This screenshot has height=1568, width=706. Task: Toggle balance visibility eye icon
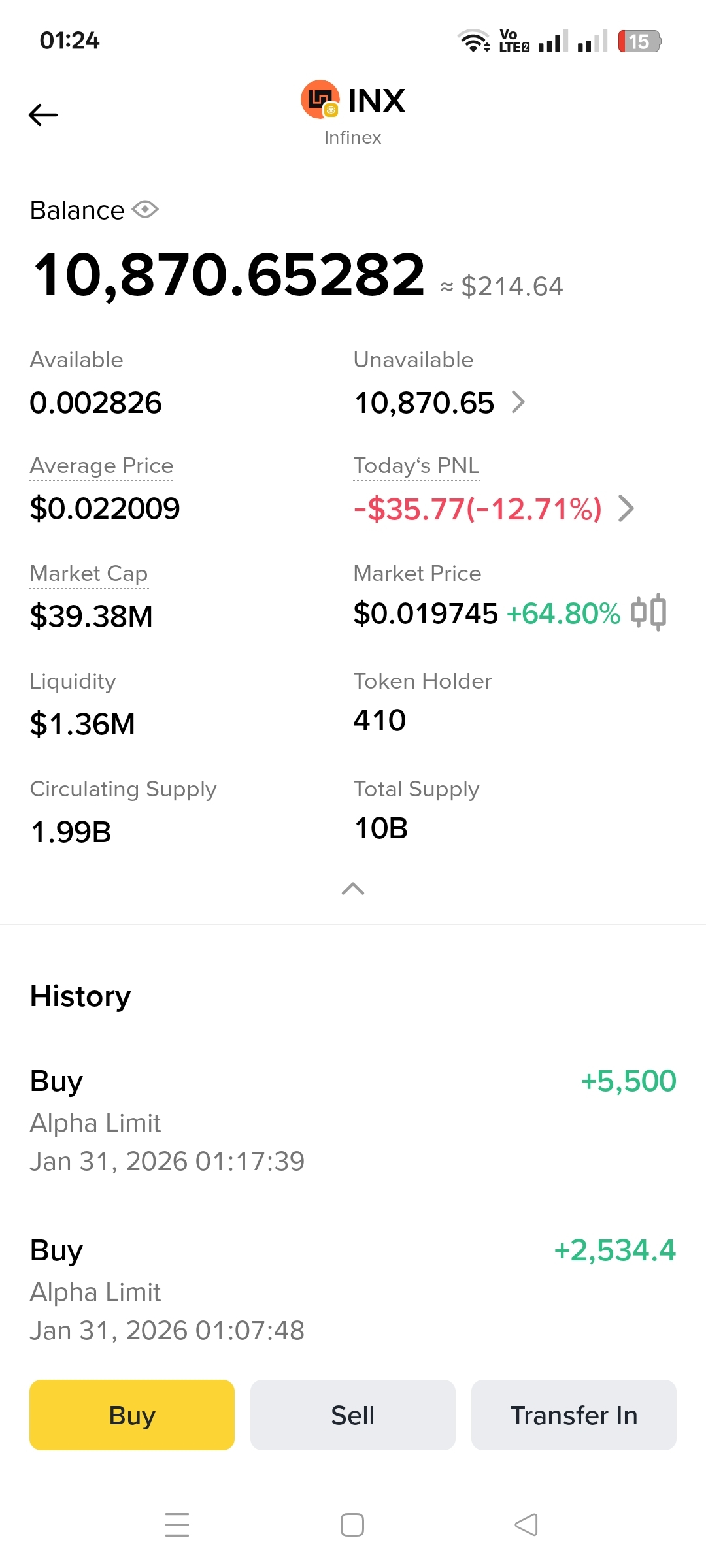click(145, 210)
